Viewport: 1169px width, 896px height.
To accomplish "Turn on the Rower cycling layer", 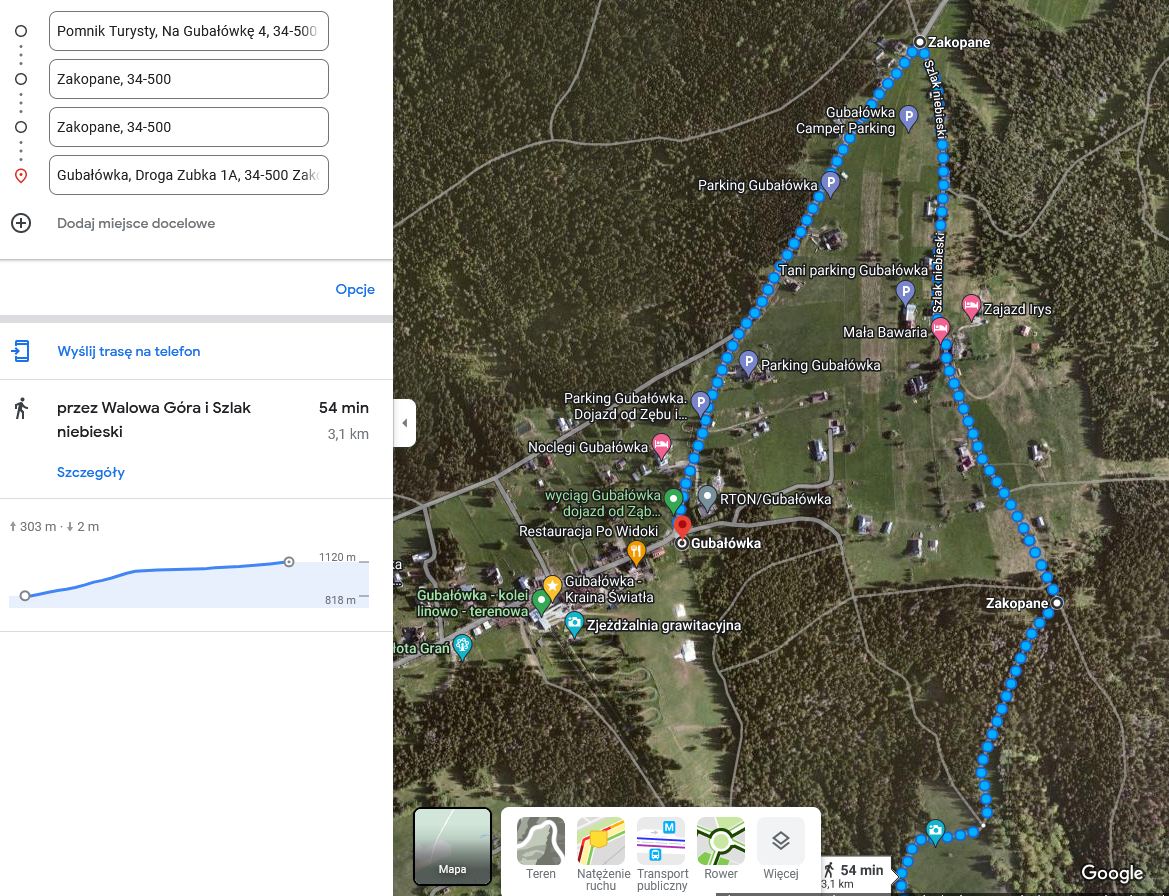I will click(x=721, y=849).
